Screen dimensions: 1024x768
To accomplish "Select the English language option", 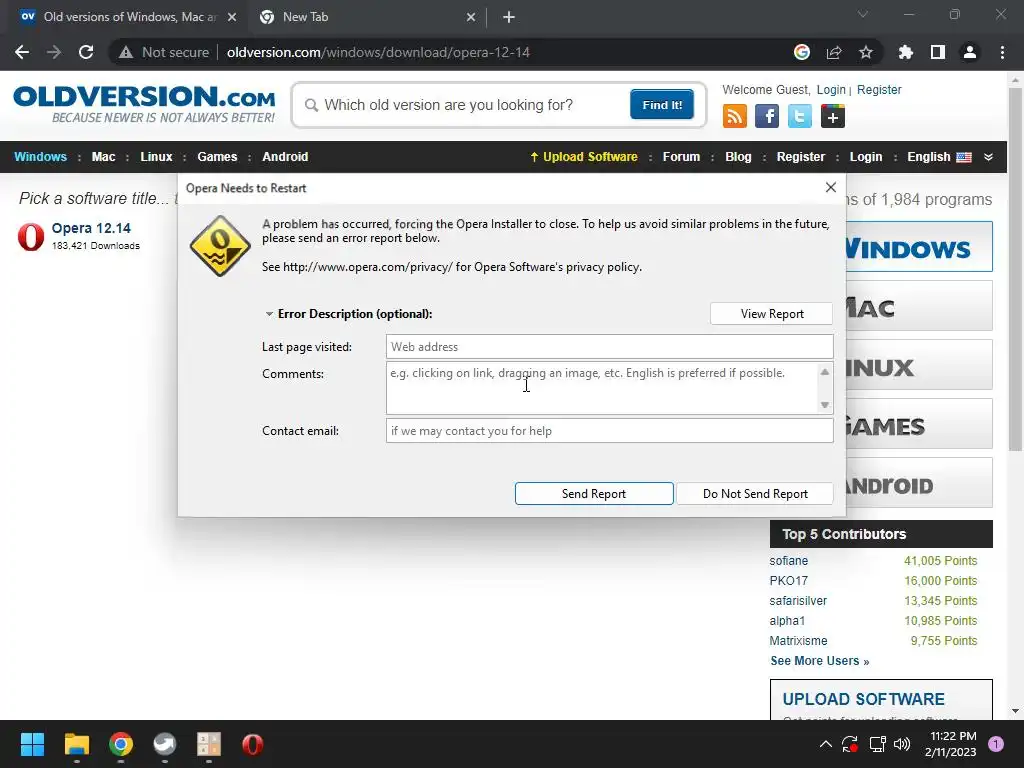I will (939, 157).
